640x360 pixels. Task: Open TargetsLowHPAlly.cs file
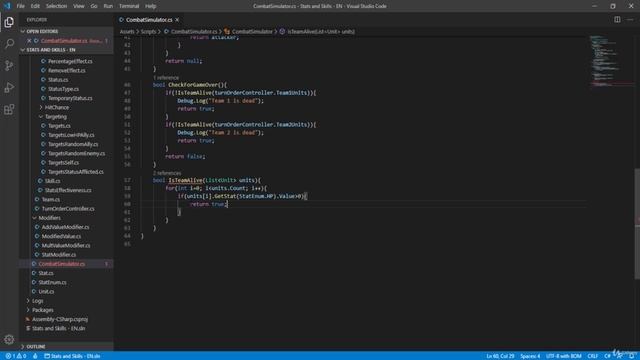click(71, 135)
